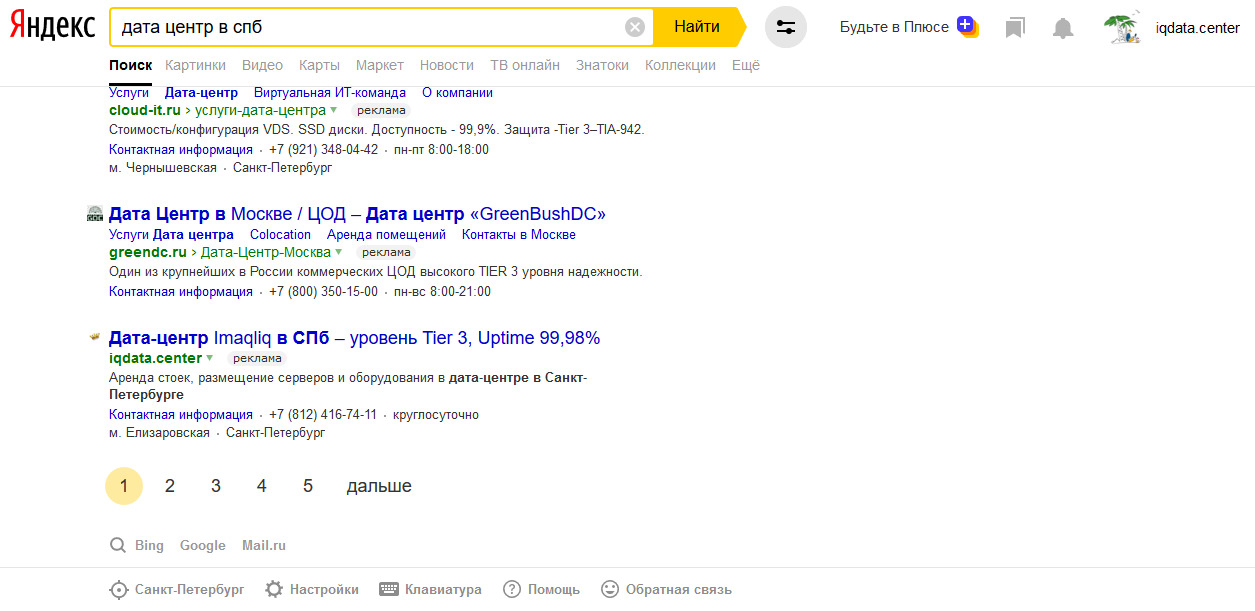Open the Yandex logo homepage
1255x611 pixels.
click(52, 27)
